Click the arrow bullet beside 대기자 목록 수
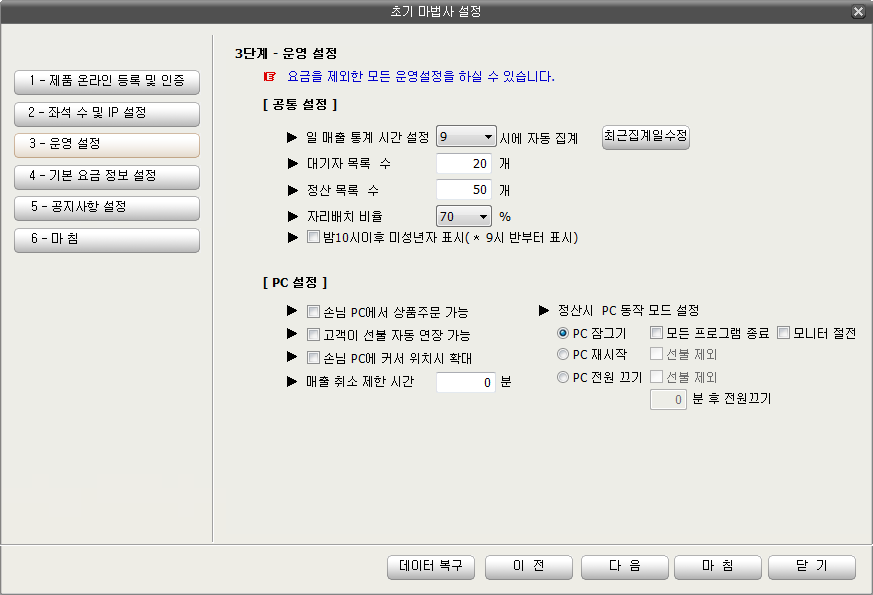This screenshot has height=595, width=873. pyautogui.click(x=293, y=163)
